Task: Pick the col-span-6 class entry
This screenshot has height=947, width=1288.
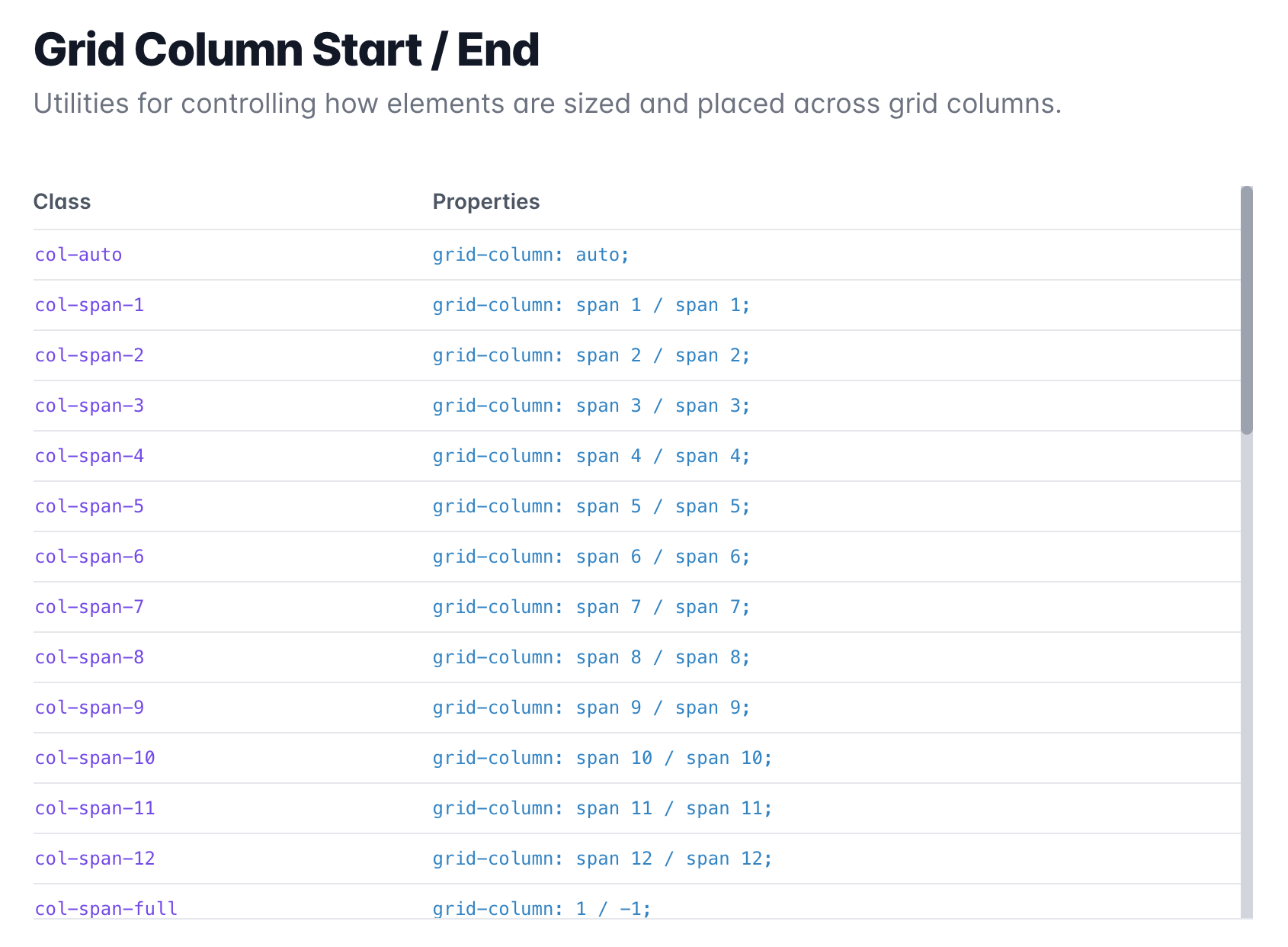Action: pos(89,557)
